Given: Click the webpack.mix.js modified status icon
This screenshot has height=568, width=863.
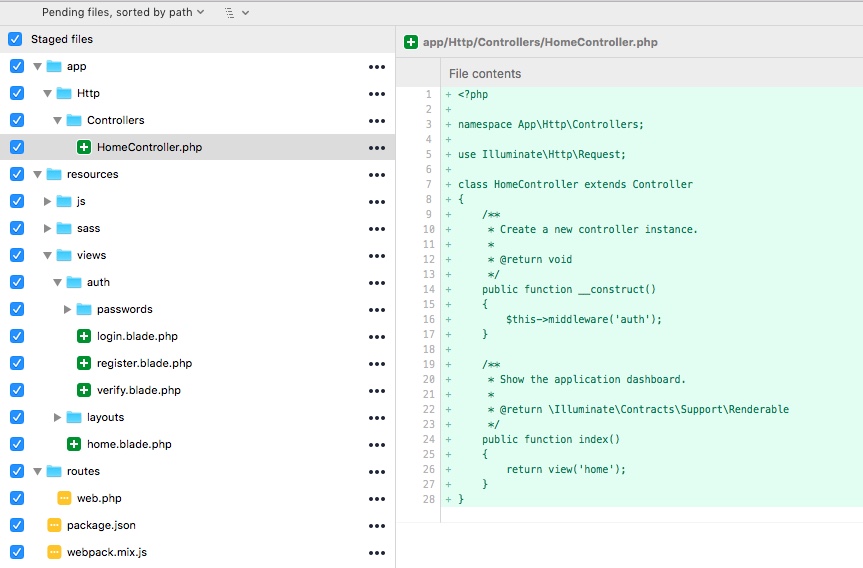Looking at the screenshot, I should 54,552.
